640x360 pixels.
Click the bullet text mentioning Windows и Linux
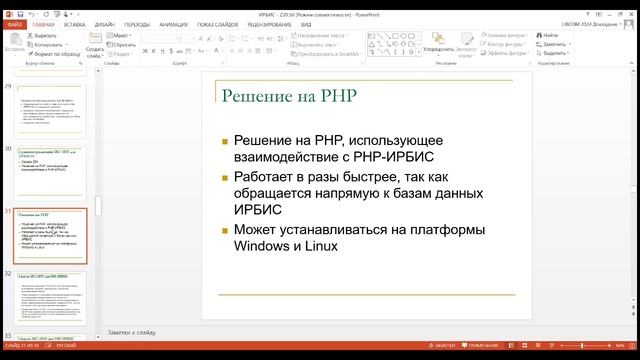coord(359,238)
